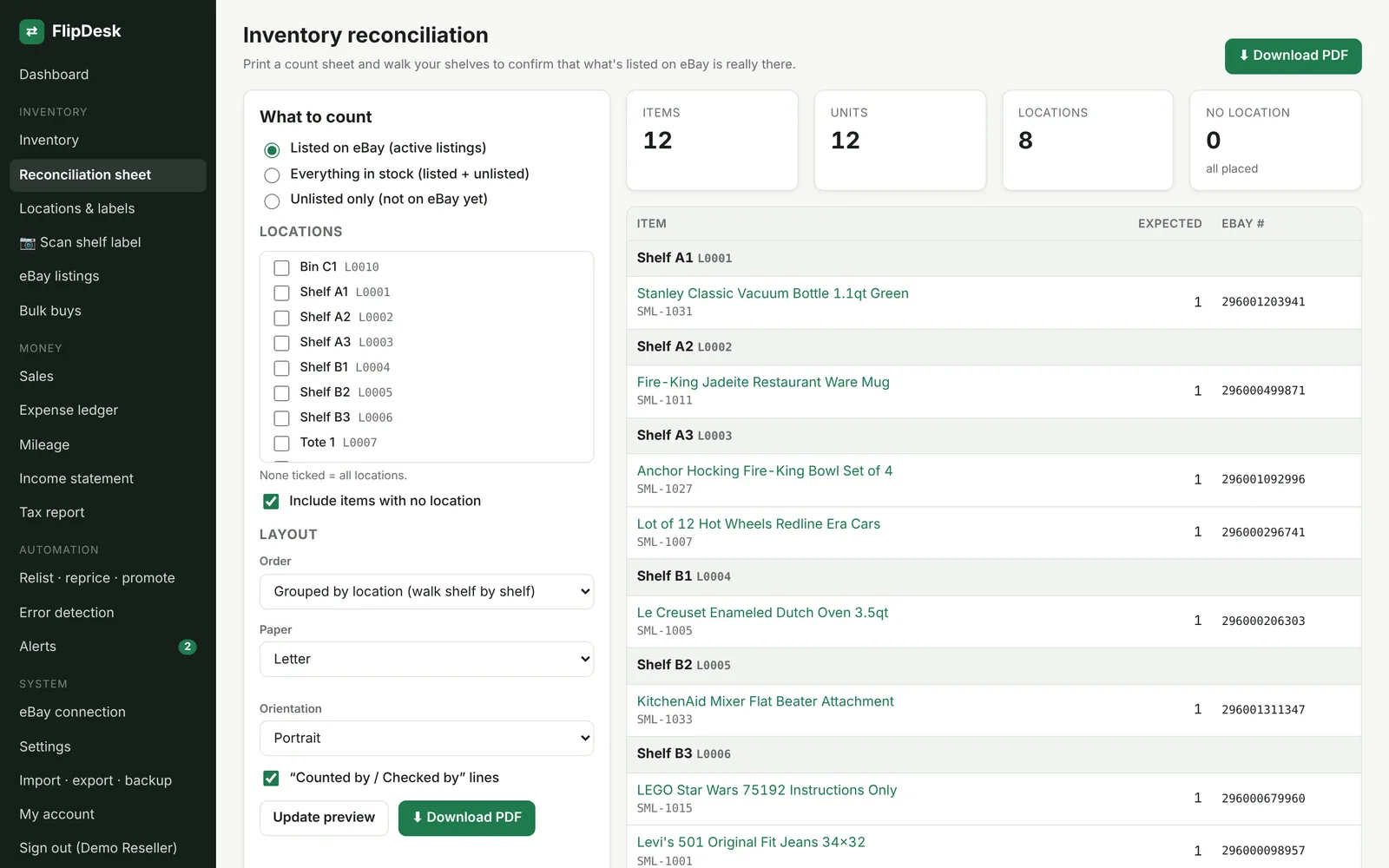Image resolution: width=1389 pixels, height=868 pixels.
Task: Select Unlisted only radio option
Action: point(272,201)
